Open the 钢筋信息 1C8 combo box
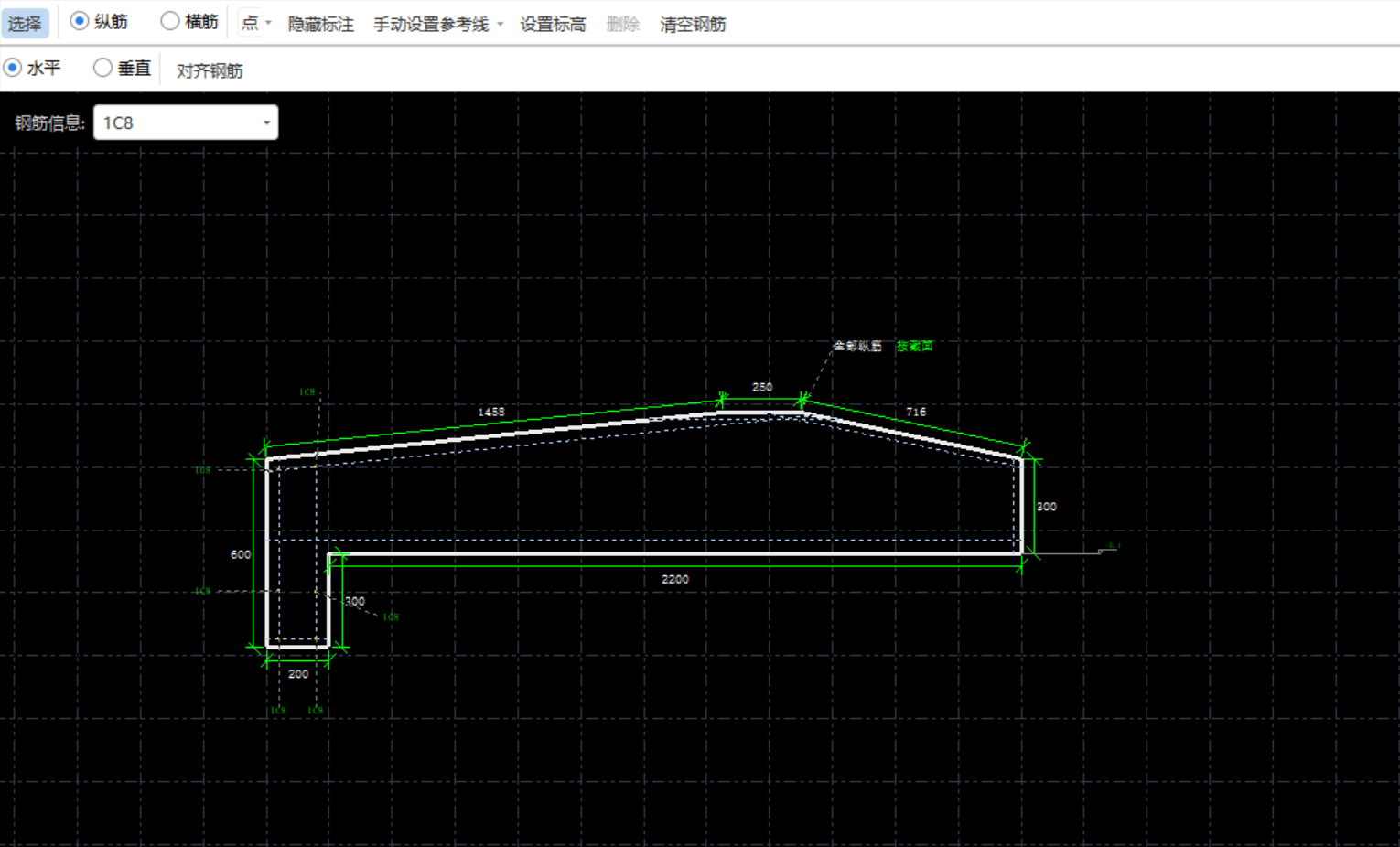Viewport: 1400px width, 847px height. 186,123
